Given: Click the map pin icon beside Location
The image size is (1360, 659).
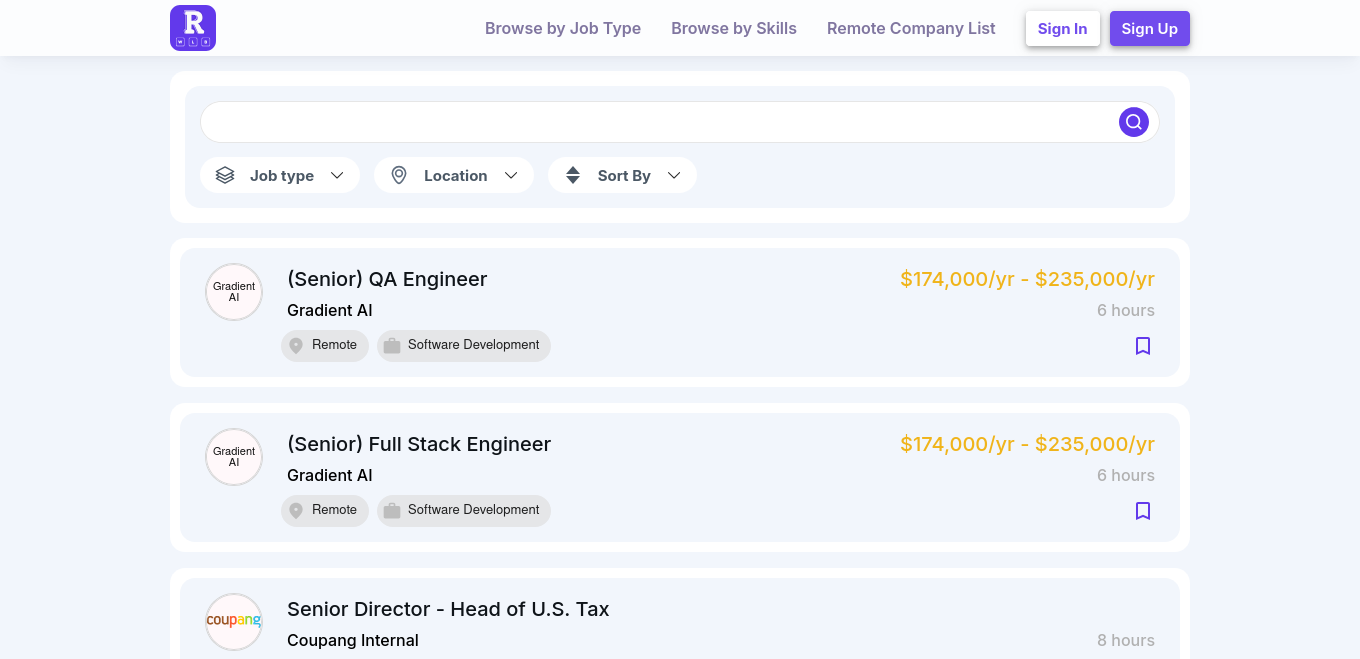Looking at the screenshot, I should [399, 175].
